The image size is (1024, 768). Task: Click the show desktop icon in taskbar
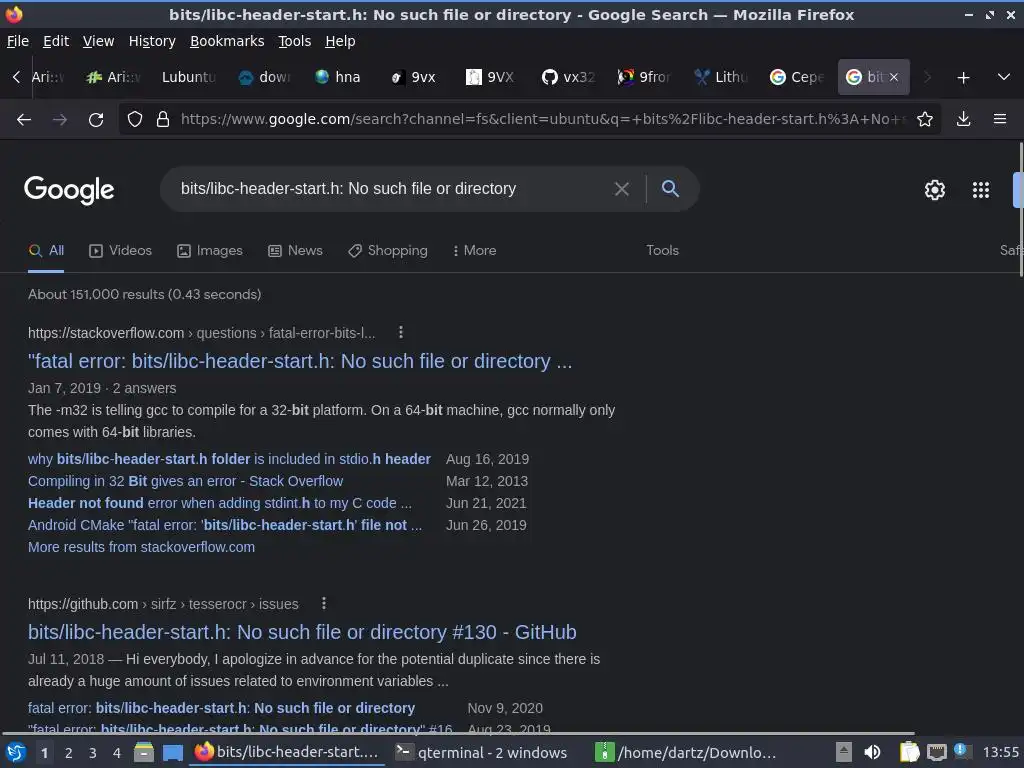(x=173, y=752)
